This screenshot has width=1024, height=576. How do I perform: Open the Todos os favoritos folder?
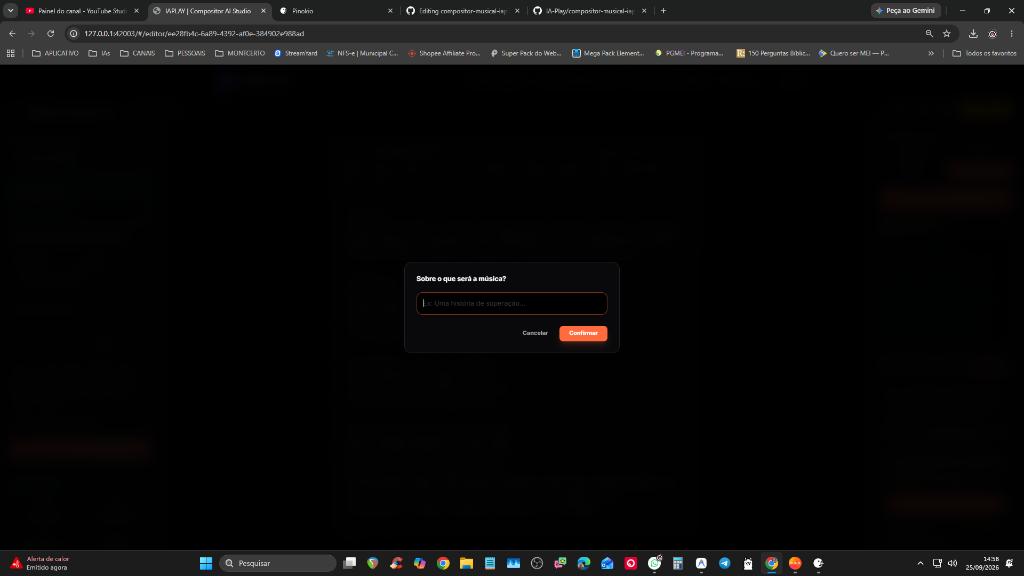click(x=984, y=53)
